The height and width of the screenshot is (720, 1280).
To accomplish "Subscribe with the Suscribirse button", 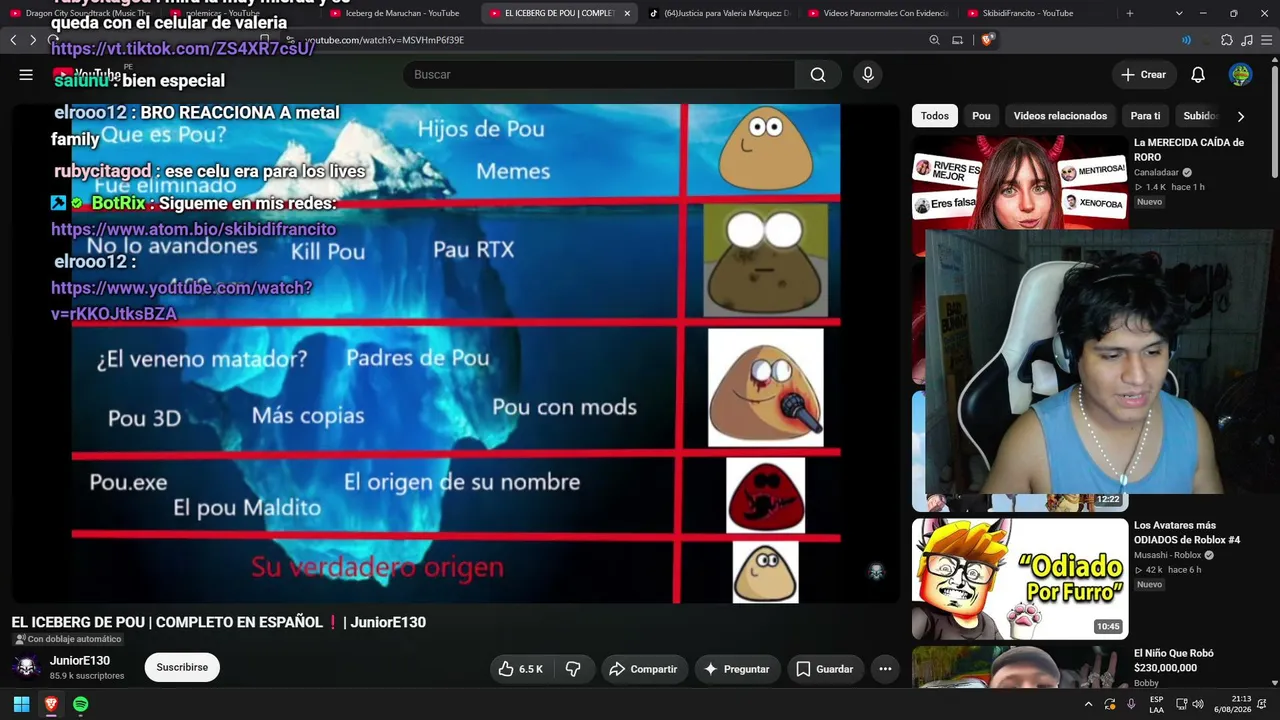I will [182, 668].
